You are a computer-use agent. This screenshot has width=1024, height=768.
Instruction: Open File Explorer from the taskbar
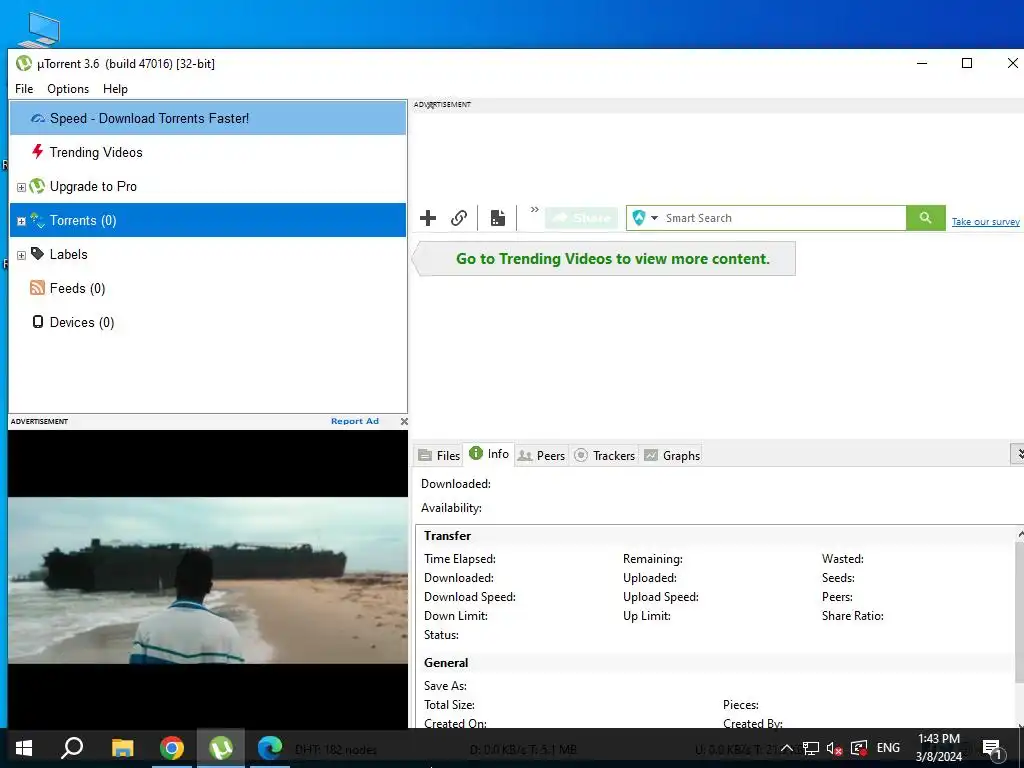pos(122,748)
